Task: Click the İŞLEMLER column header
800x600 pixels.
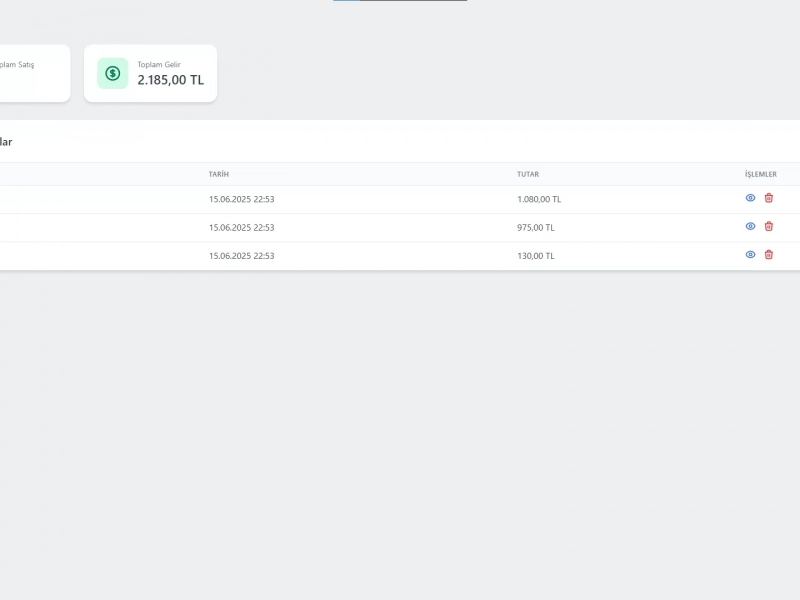Action: click(x=760, y=174)
